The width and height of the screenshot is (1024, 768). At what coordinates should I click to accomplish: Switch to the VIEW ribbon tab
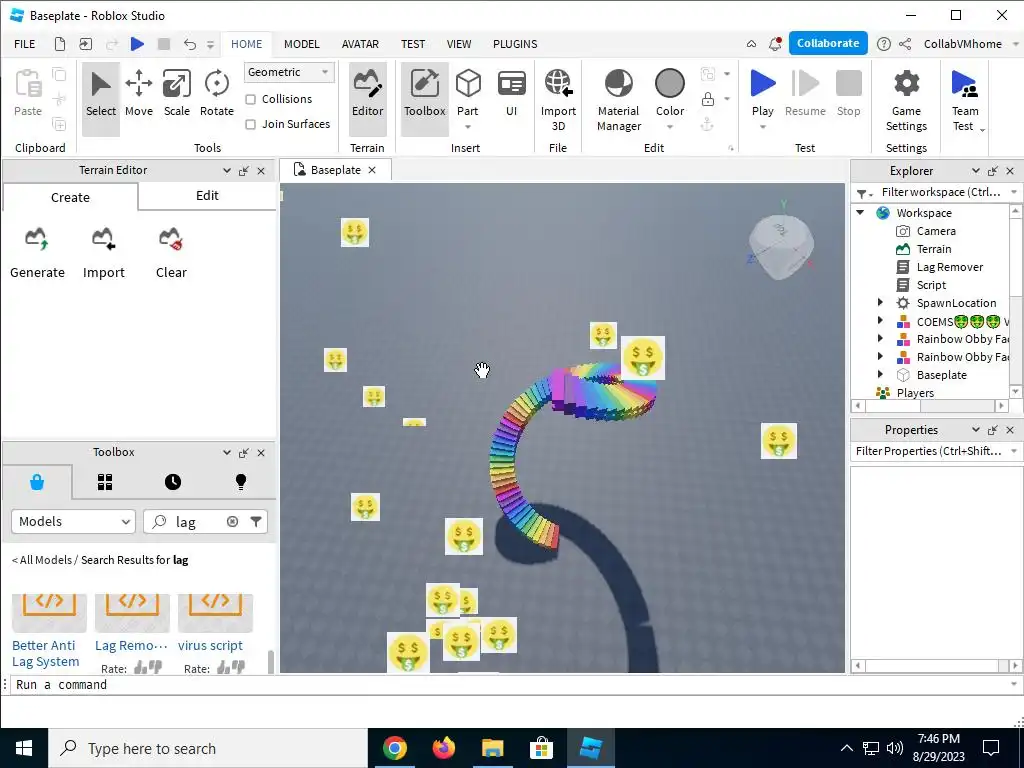click(x=458, y=44)
